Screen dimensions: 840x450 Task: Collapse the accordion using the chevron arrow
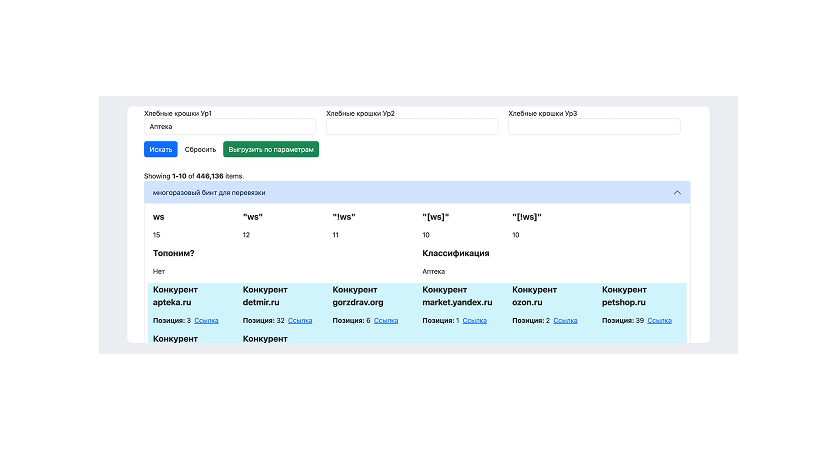click(677, 192)
